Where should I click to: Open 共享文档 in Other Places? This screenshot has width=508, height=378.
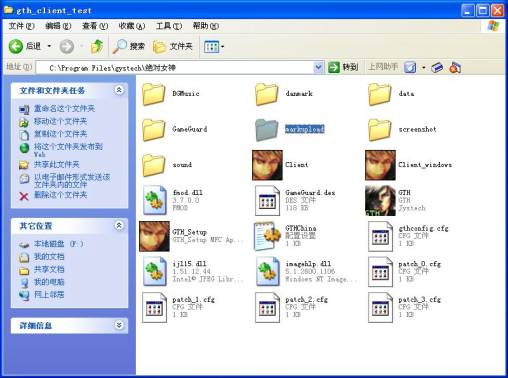tap(49, 269)
